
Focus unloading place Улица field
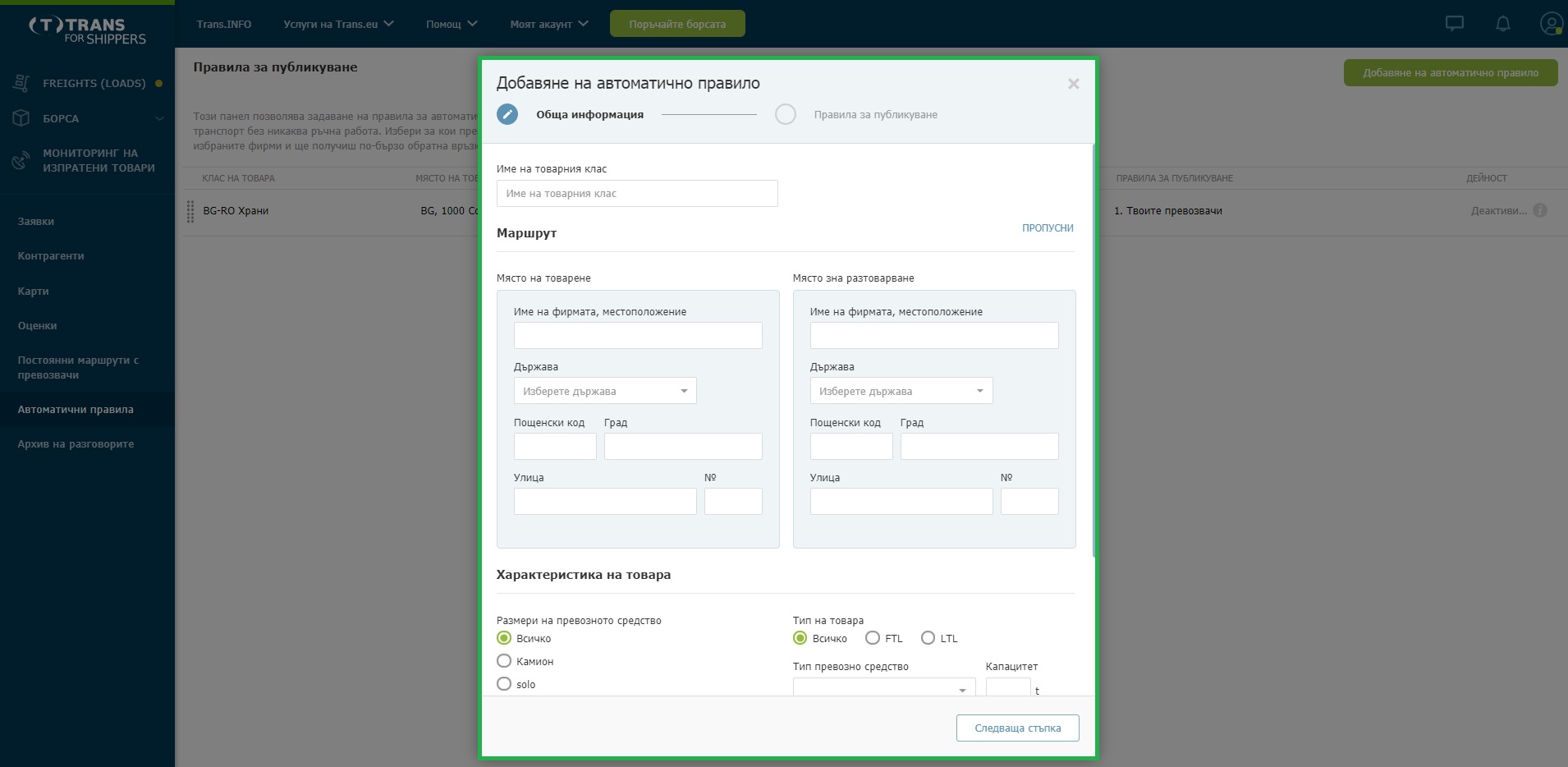click(901, 501)
